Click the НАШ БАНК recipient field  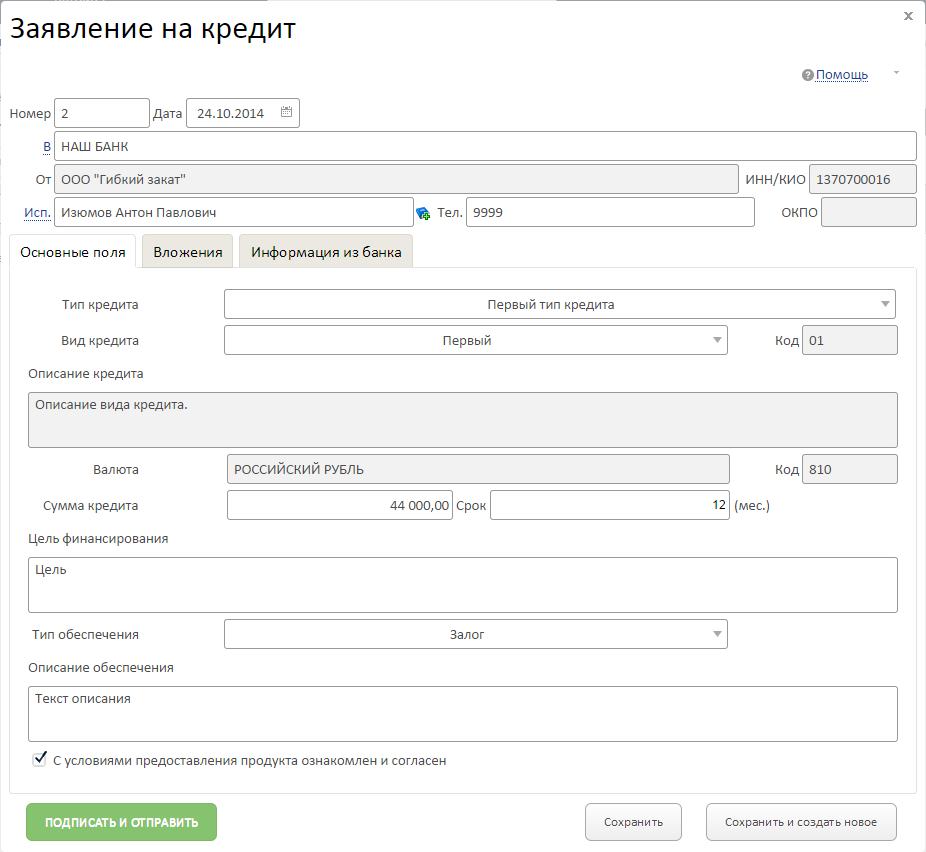pyautogui.click(x=485, y=146)
